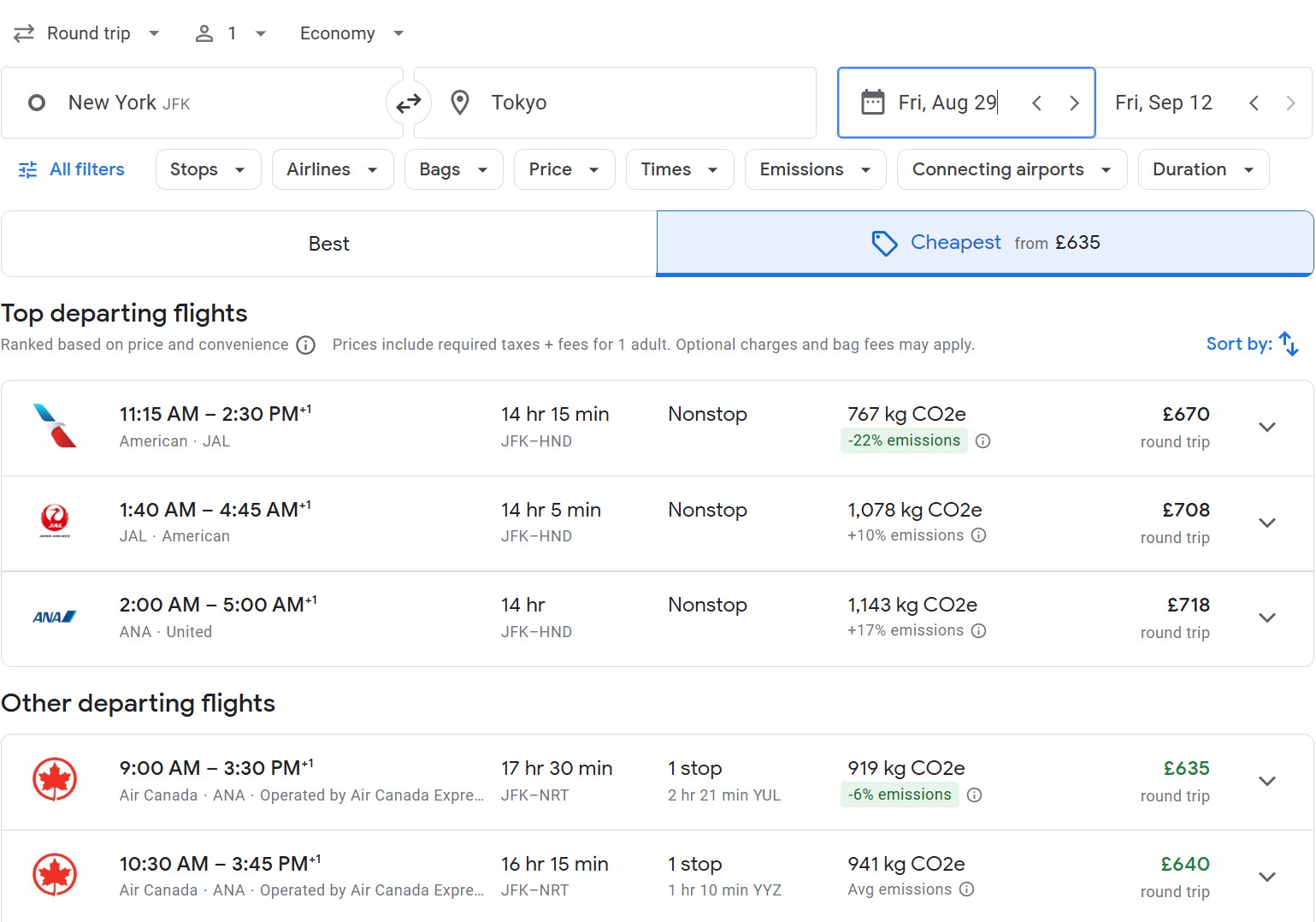This screenshot has height=922, width=1316.
Task: Expand details of the nonstop ANA flight
Action: pyautogui.click(x=1266, y=618)
